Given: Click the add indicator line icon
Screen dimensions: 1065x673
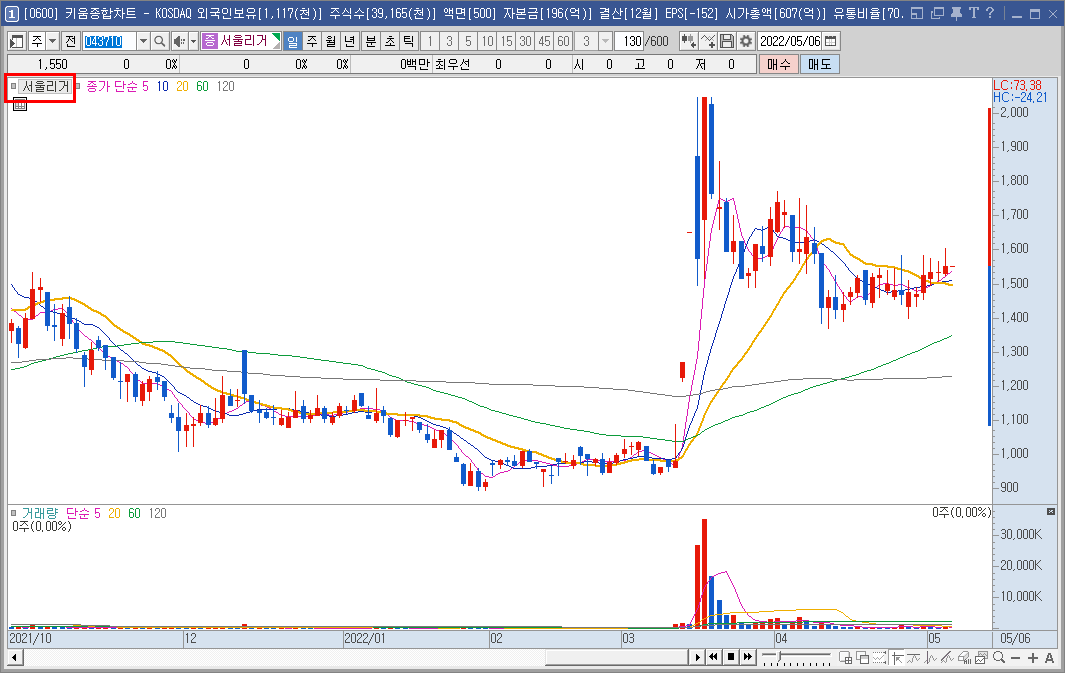Looking at the screenshot, I should (708, 41).
